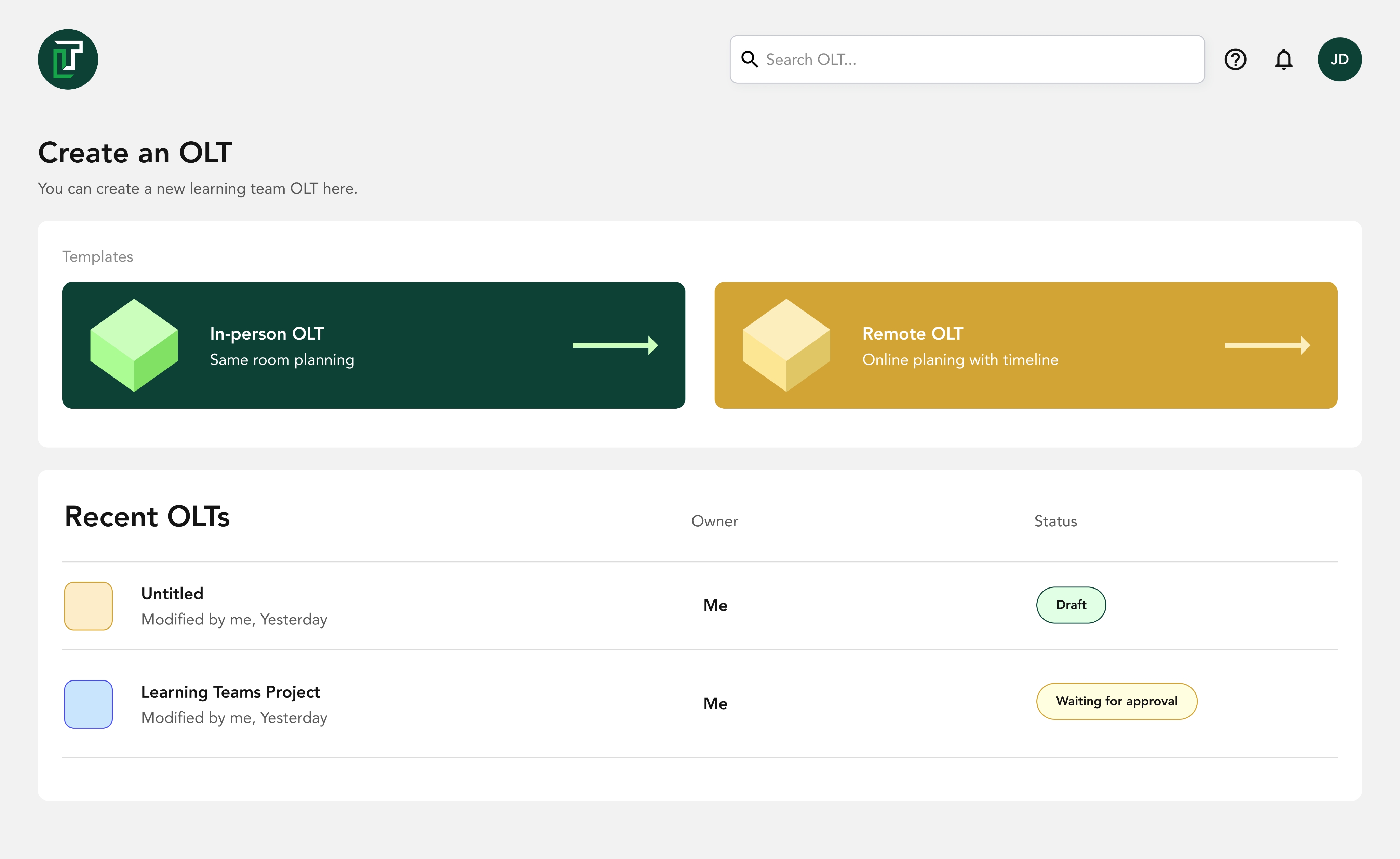
Task: Click the blue thumbnail of Learning Teams Project
Action: [88, 704]
